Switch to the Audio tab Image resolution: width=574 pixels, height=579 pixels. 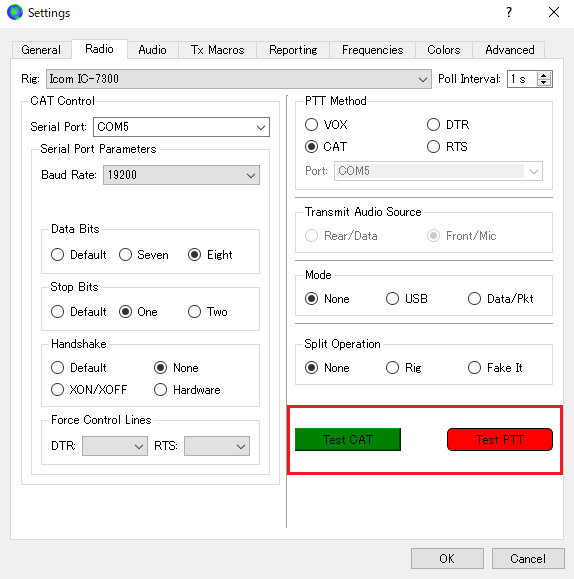(152, 50)
